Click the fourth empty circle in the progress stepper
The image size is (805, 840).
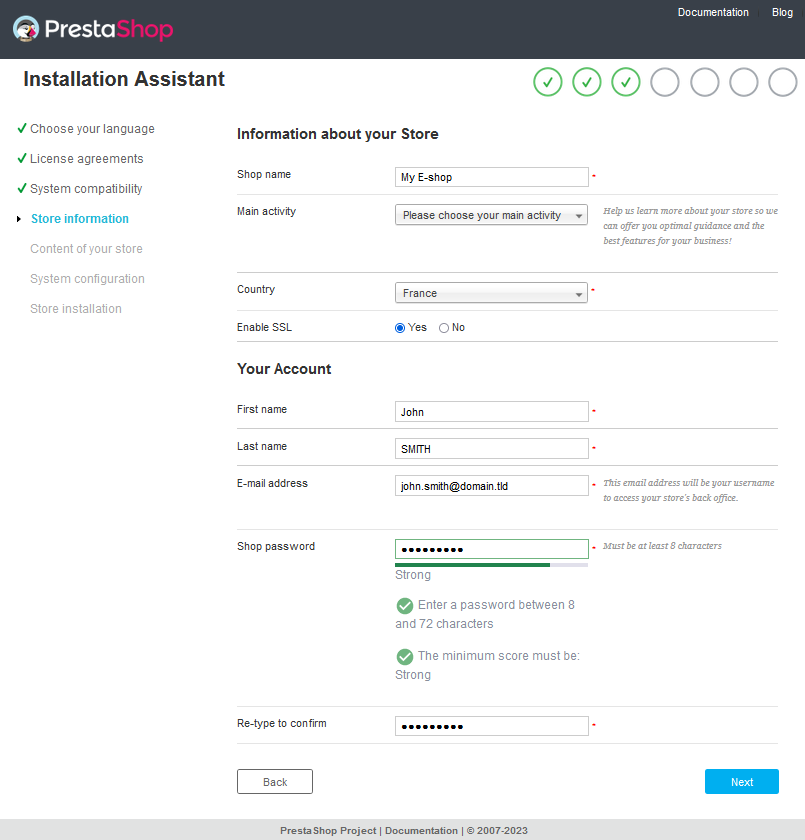(x=665, y=82)
